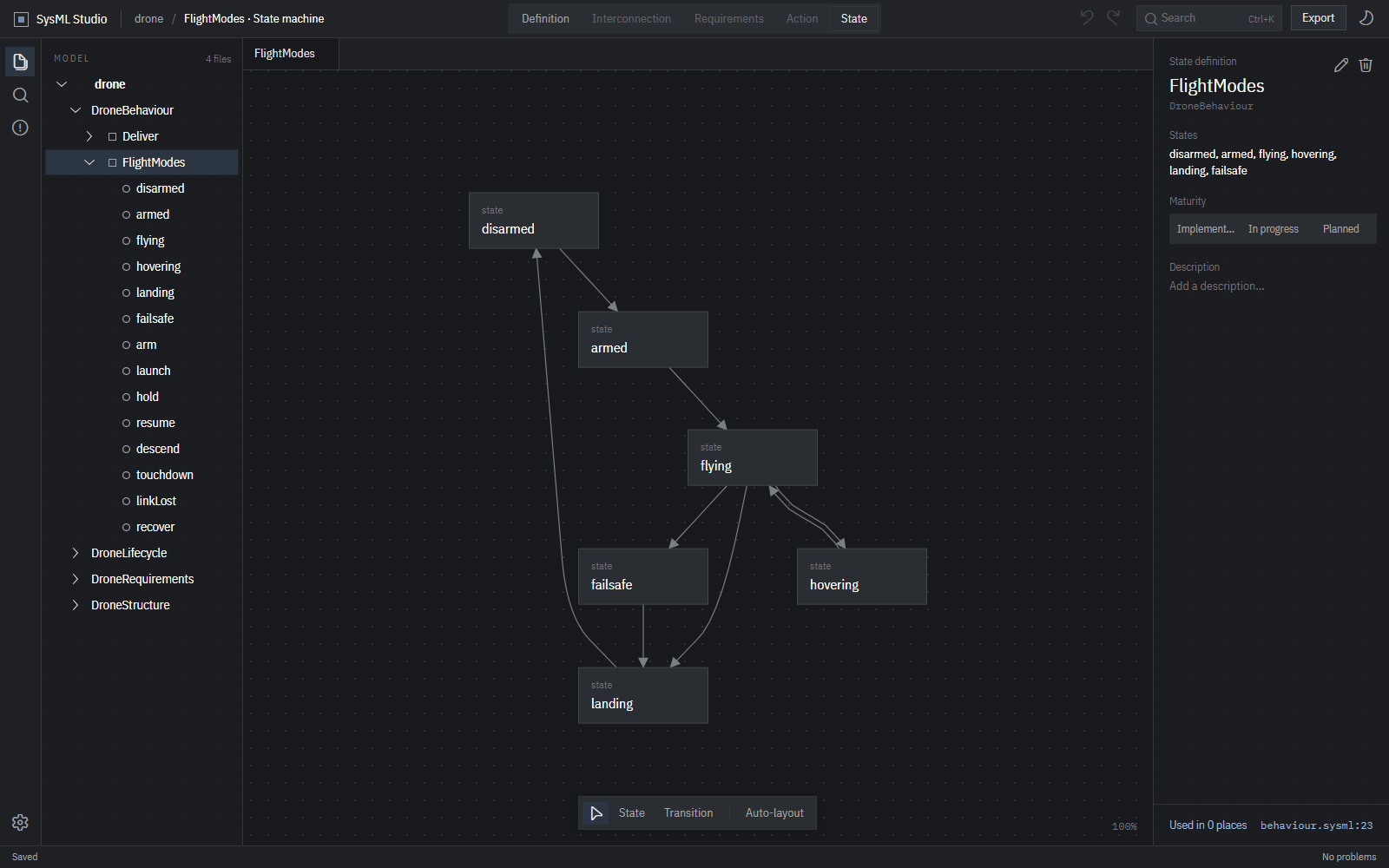Screen dimensions: 1389x868
Task: Collapse the DroneBehaviour package
Action: pos(76,110)
